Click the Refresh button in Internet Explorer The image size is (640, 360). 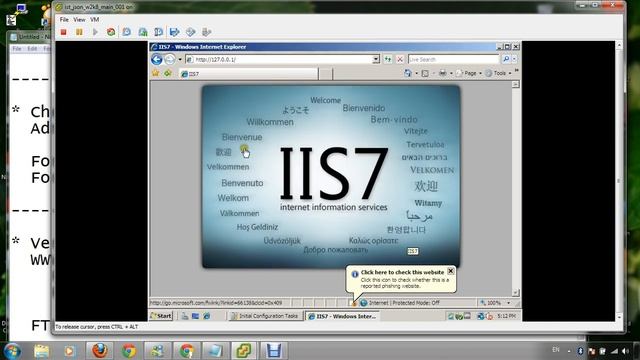388,60
